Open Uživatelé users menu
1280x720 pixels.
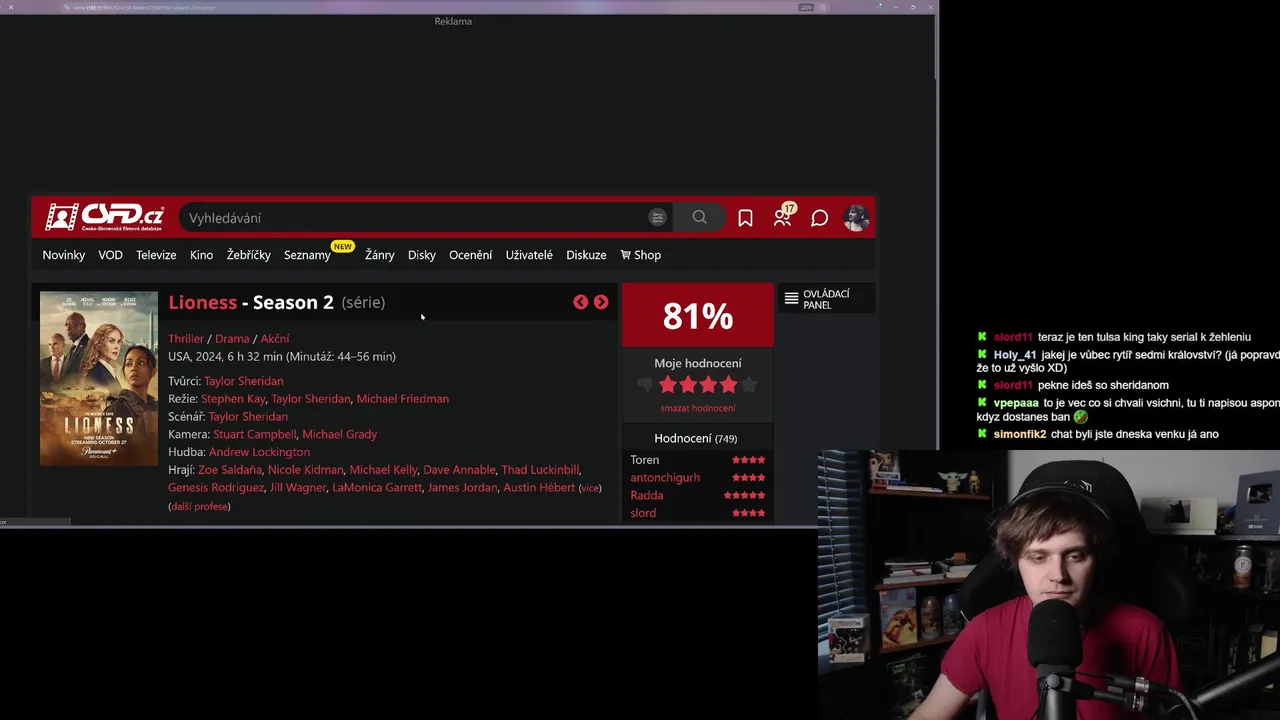[529, 255]
